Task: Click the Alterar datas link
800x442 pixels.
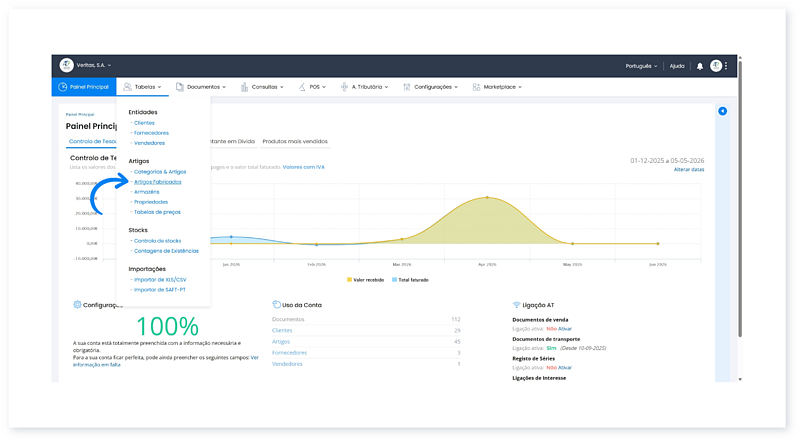Action: [689, 169]
